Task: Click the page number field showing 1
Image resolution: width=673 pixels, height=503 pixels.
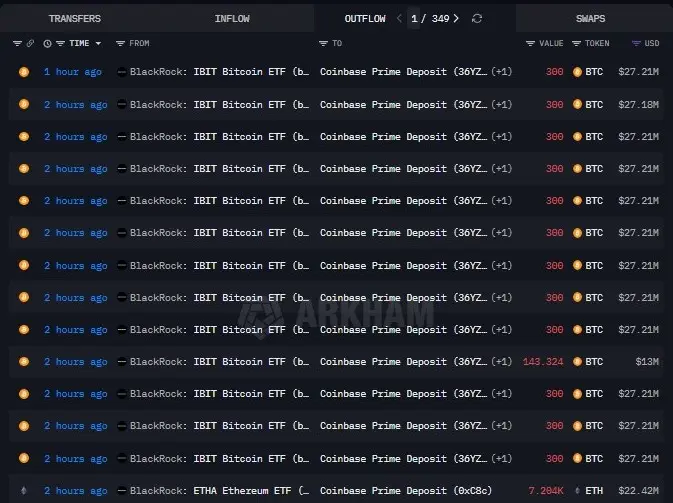Action: (x=414, y=18)
